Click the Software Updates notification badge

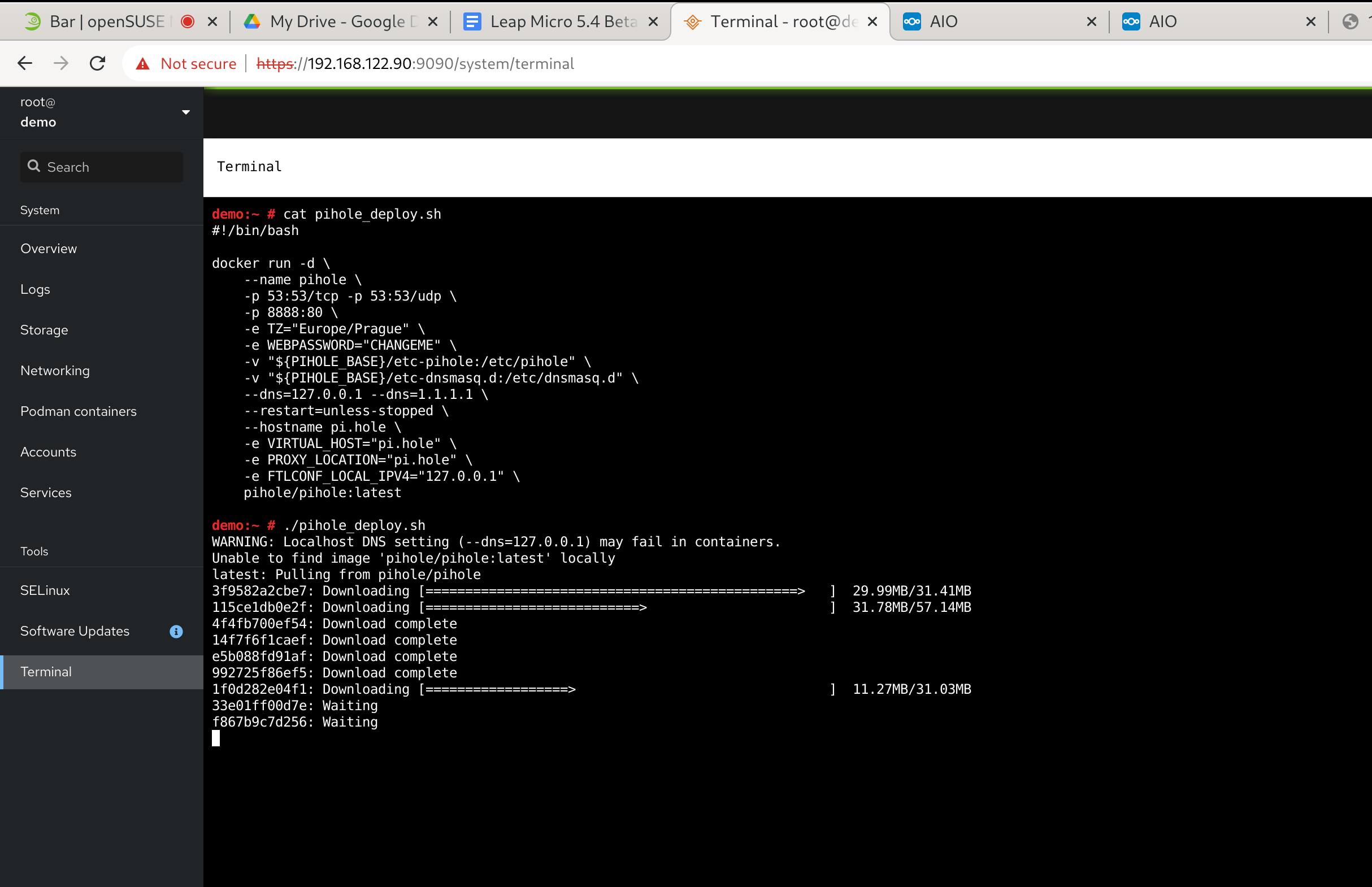coord(176,631)
